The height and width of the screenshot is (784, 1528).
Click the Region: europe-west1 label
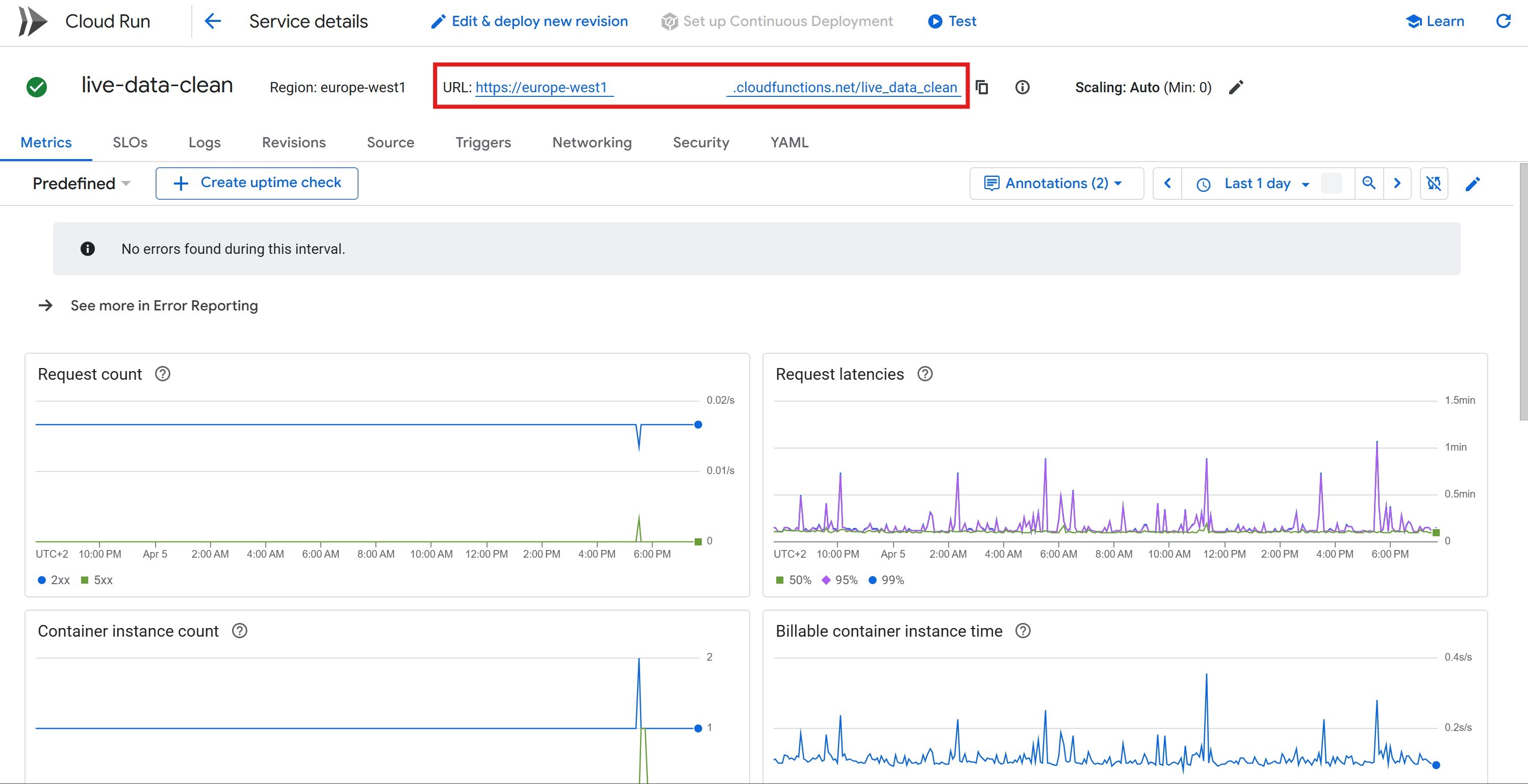(338, 88)
